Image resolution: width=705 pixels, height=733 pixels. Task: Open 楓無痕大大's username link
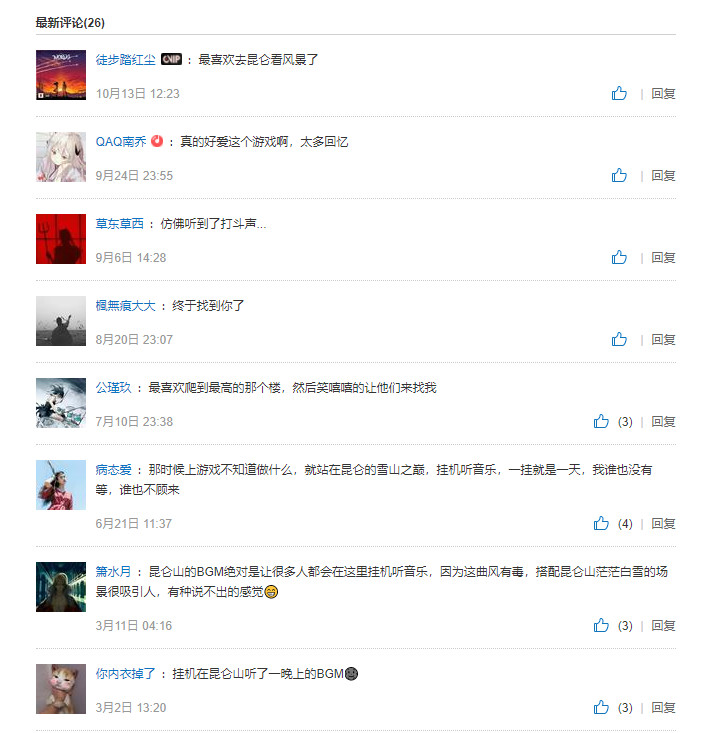[x=125, y=306]
